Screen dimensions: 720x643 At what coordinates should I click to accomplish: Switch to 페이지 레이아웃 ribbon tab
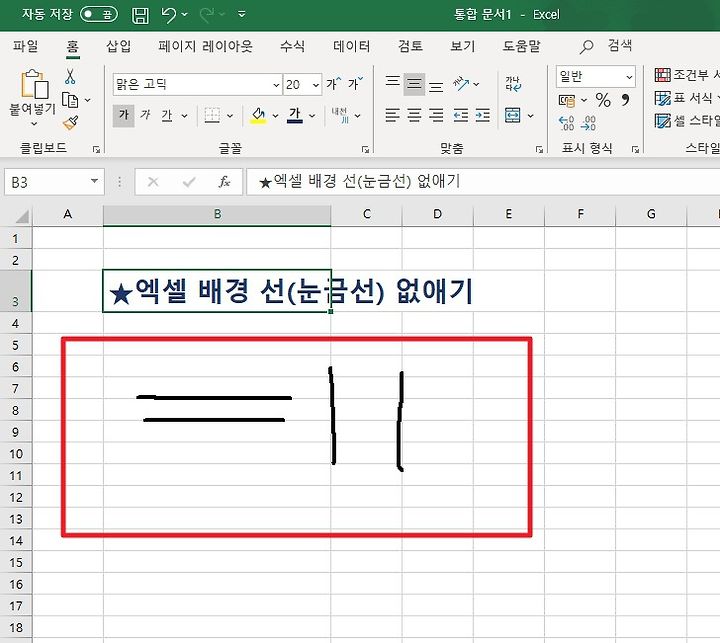[205, 46]
